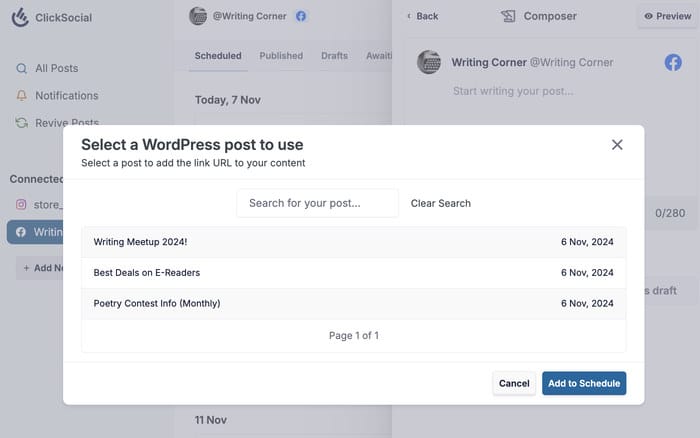Select the Poetry Contest Info (Monthly) post
This screenshot has height=438, width=700.
pos(354,304)
